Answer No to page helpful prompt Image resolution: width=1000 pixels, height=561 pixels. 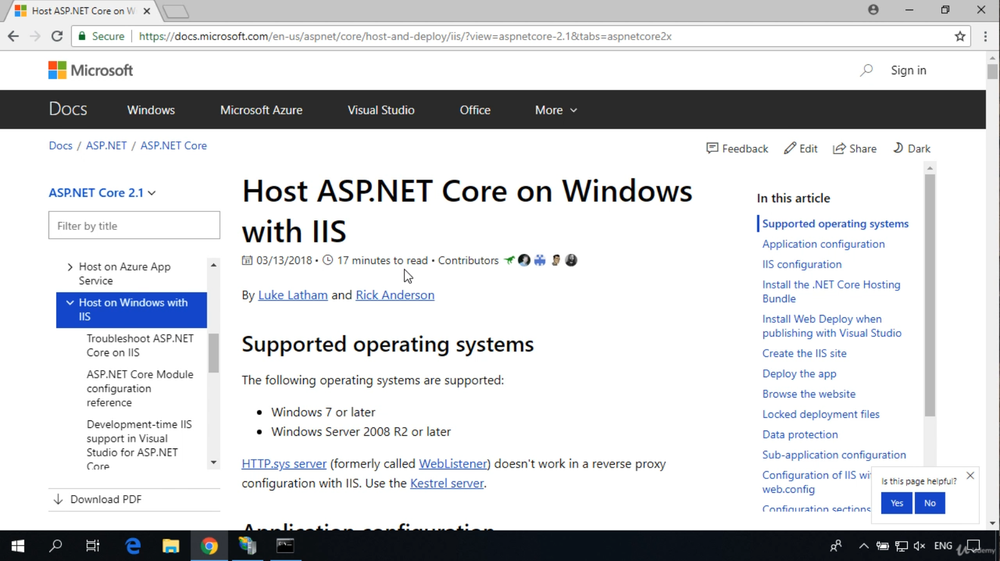pos(930,503)
